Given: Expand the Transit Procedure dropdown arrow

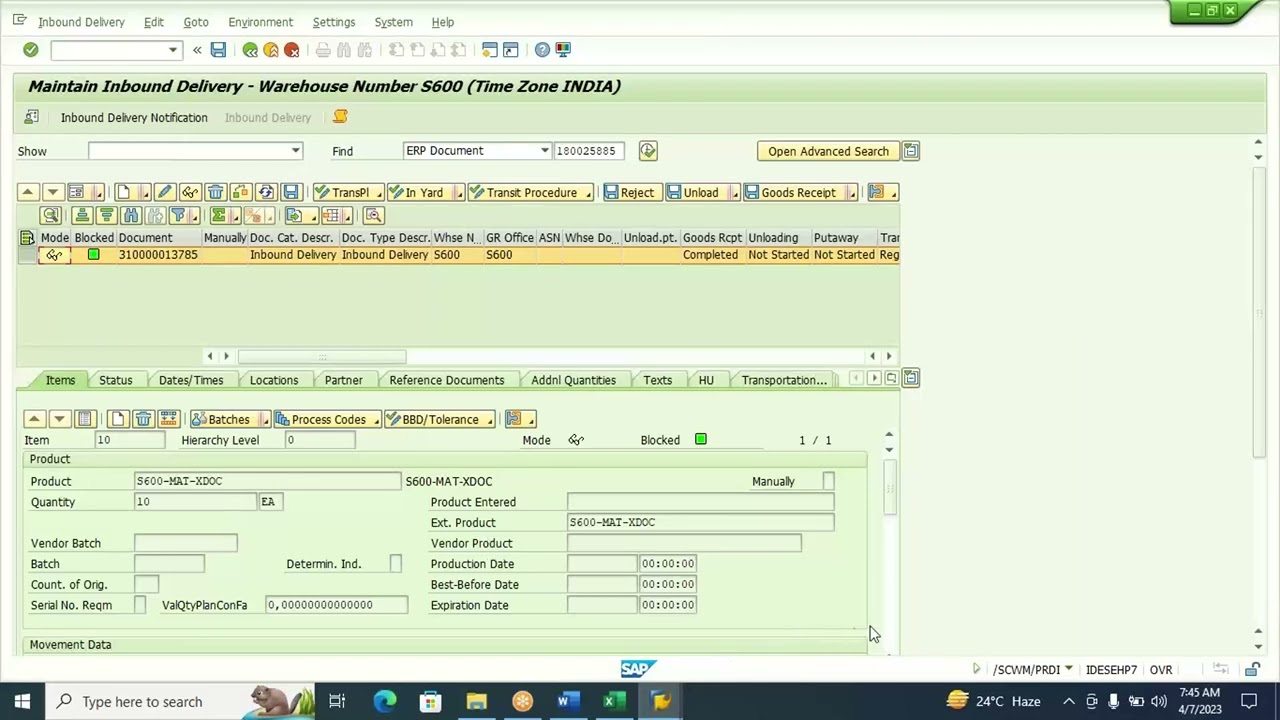Looking at the screenshot, I should click(589, 193).
